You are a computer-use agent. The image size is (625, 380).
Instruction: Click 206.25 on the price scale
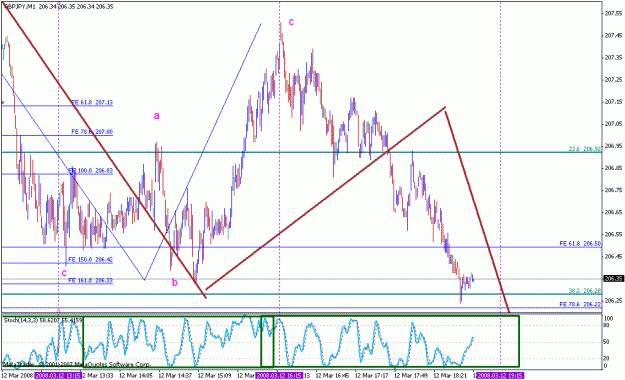[x=613, y=301]
